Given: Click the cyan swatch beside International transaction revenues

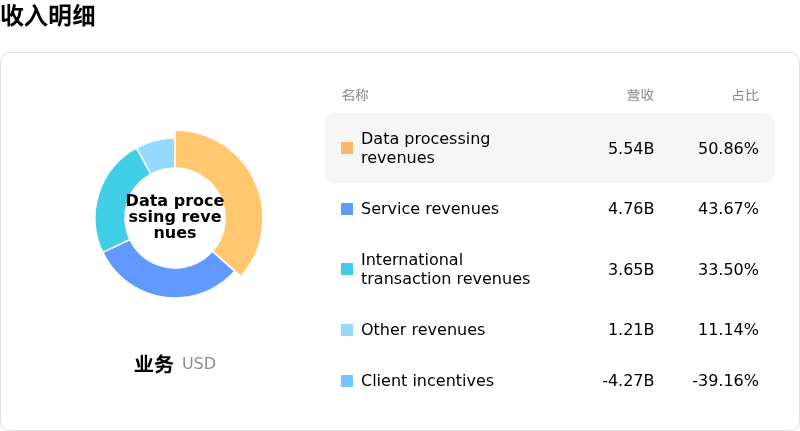Looking at the screenshot, I should (347, 269).
